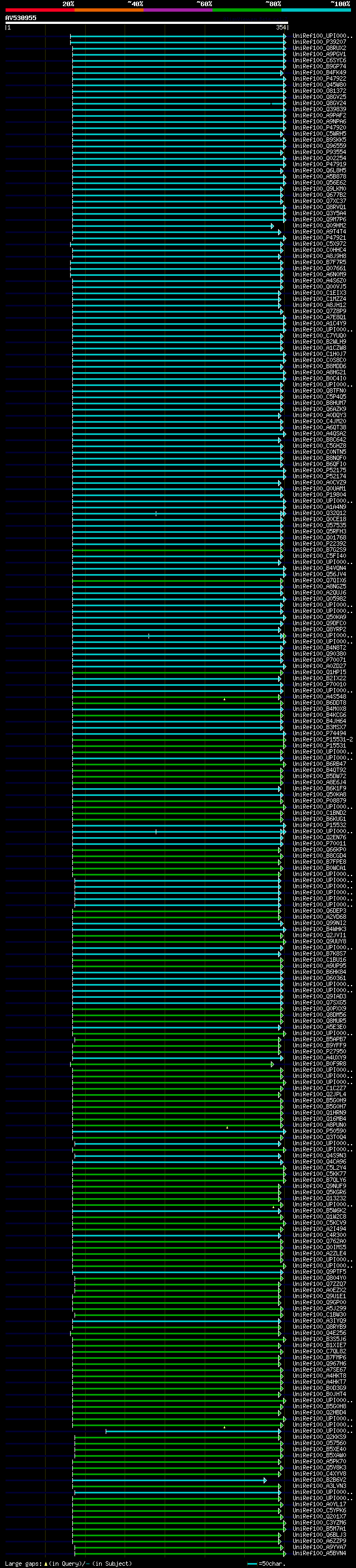The image size is (356, 1568).
Task: Select the UniRef100_Q2EN76 label
Action: pyautogui.click(x=319, y=838)
